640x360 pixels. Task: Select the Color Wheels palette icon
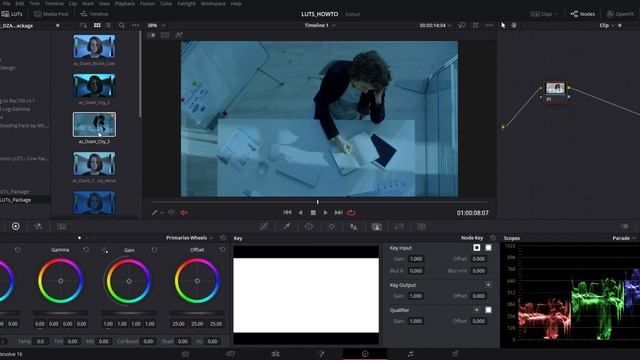[x=16, y=226]
